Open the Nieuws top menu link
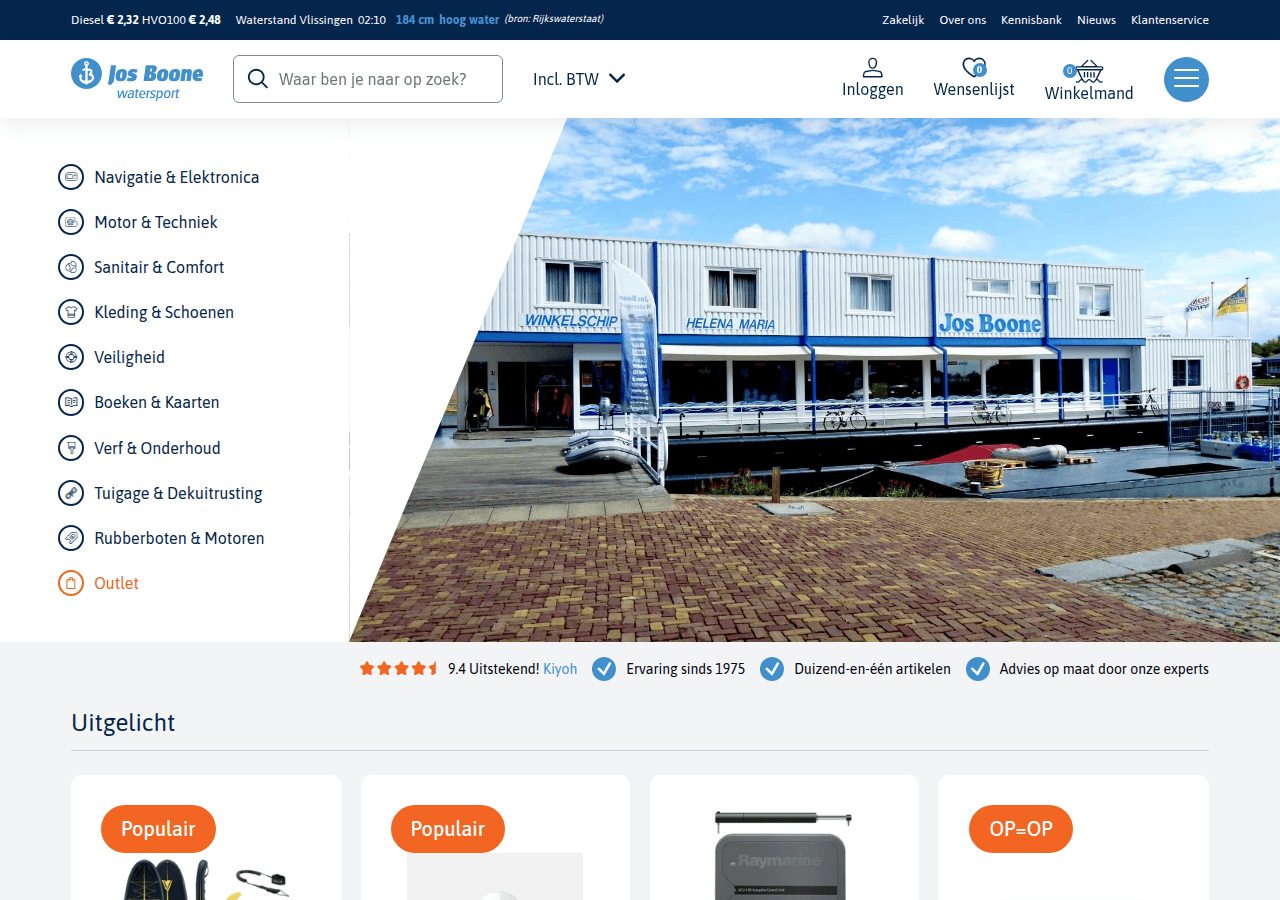Image resolution: width=1280 pixels, height=900 pixels. pyautogui.click(x=1096, y=20)
